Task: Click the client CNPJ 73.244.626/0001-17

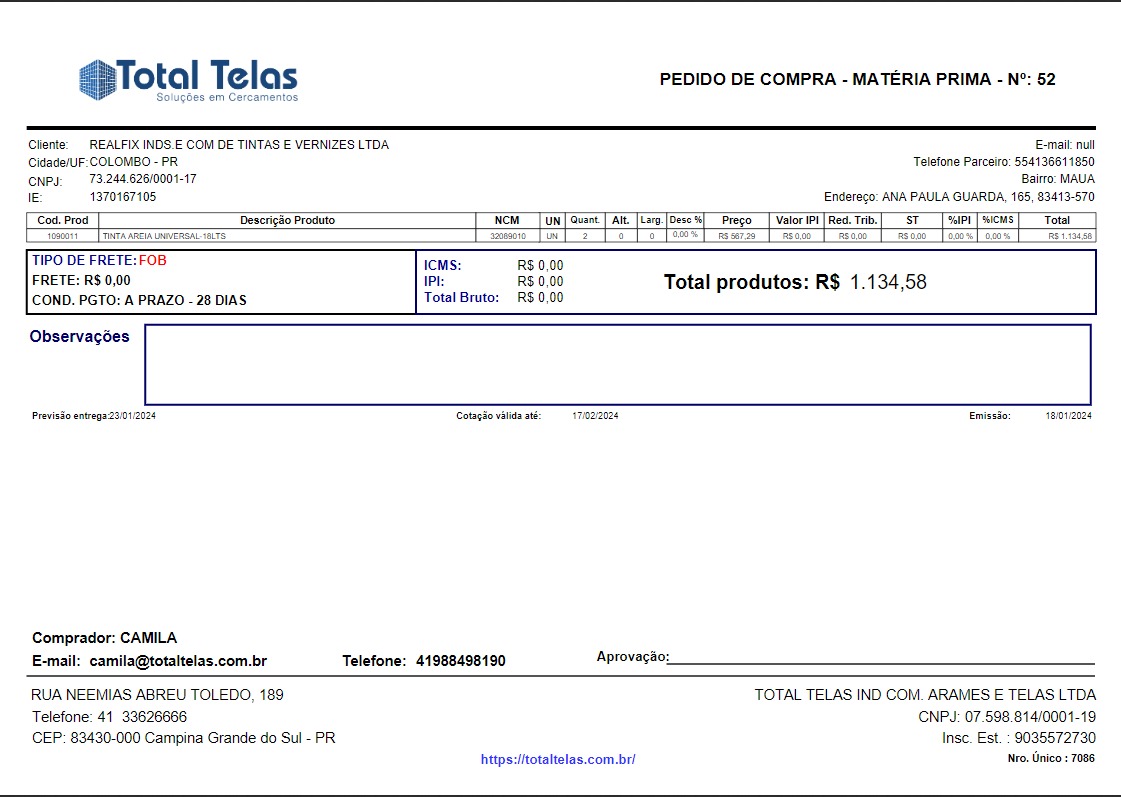Action: pos(143,179)
